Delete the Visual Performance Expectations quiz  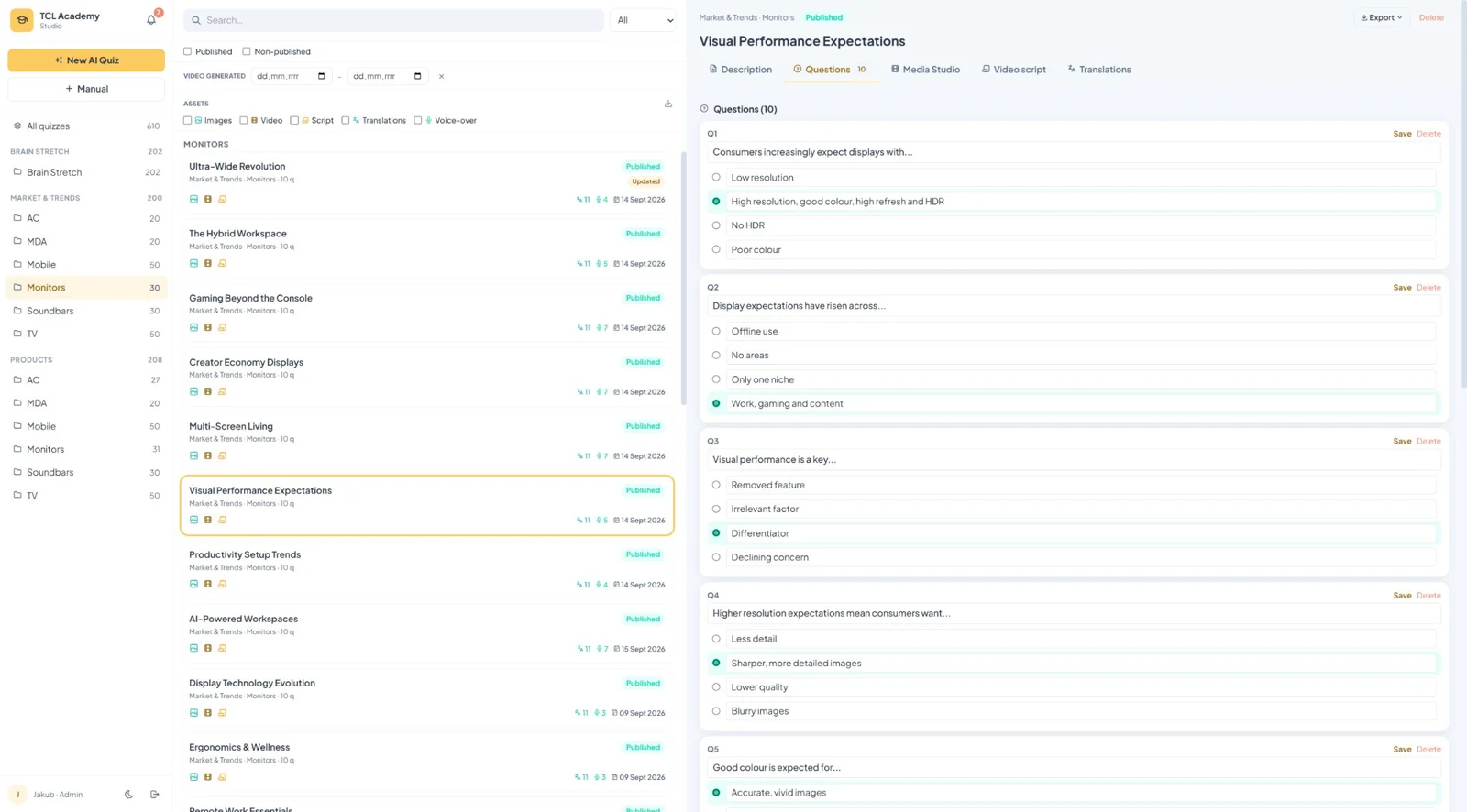(1431, 17)
